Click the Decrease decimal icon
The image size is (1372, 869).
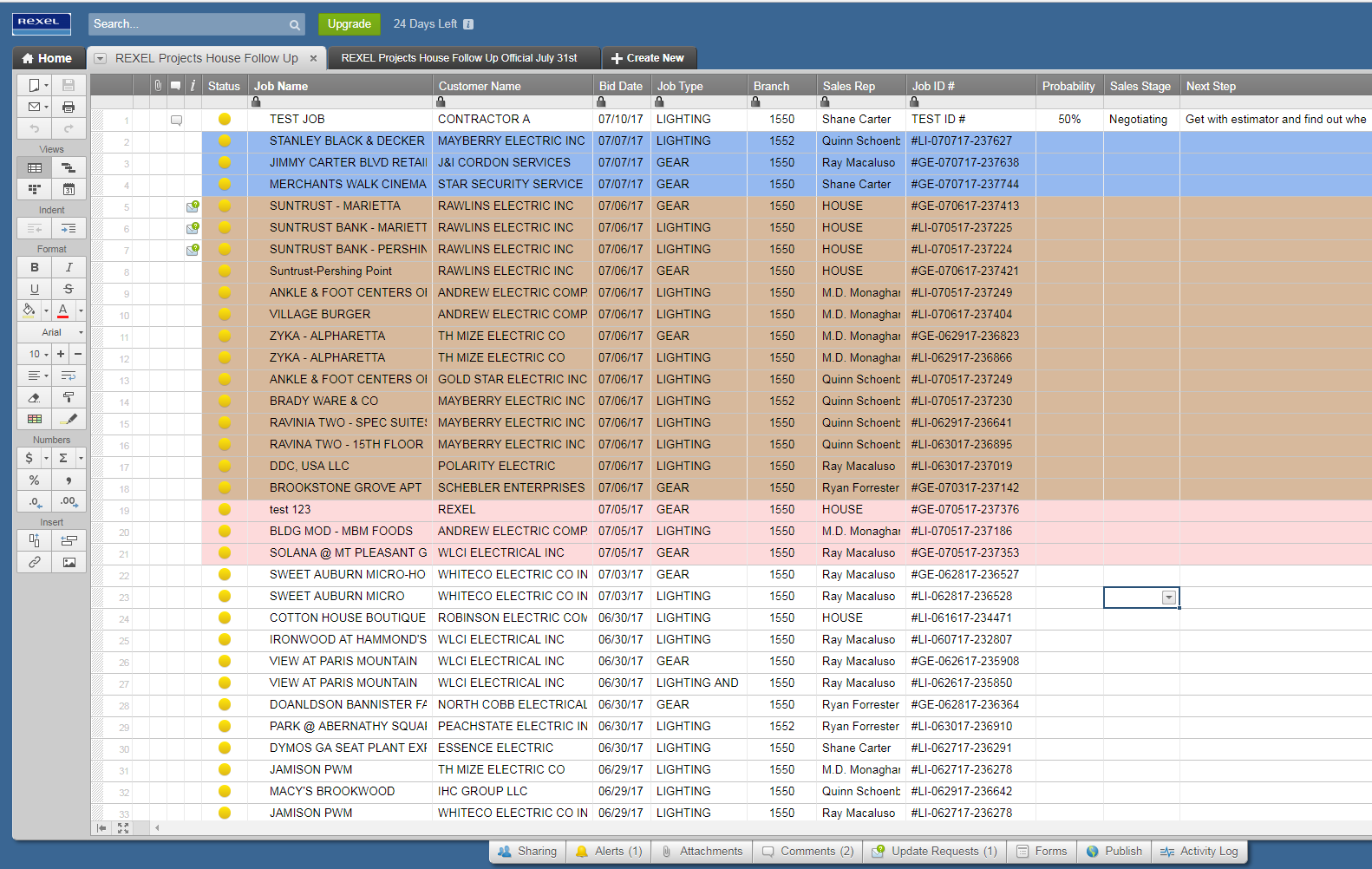pyautogui.click(x=34, y=501)
